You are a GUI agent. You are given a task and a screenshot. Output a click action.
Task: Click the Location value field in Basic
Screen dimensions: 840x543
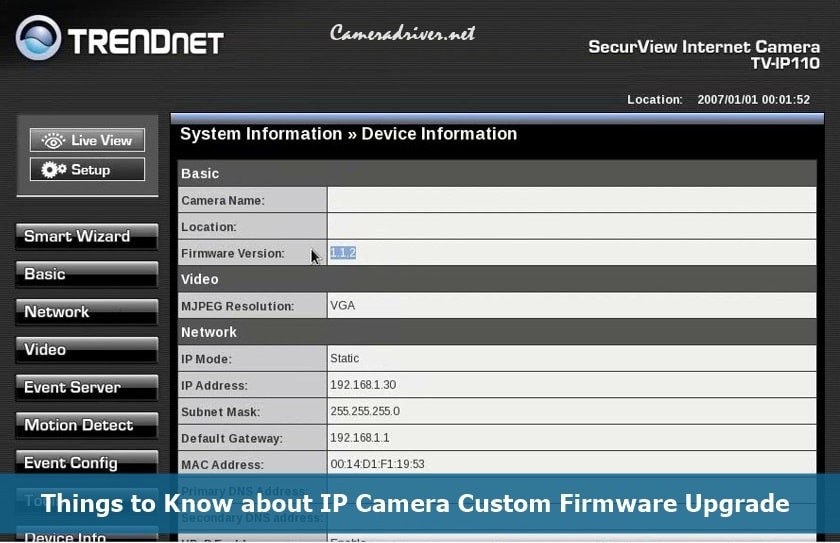pos(572,226)
